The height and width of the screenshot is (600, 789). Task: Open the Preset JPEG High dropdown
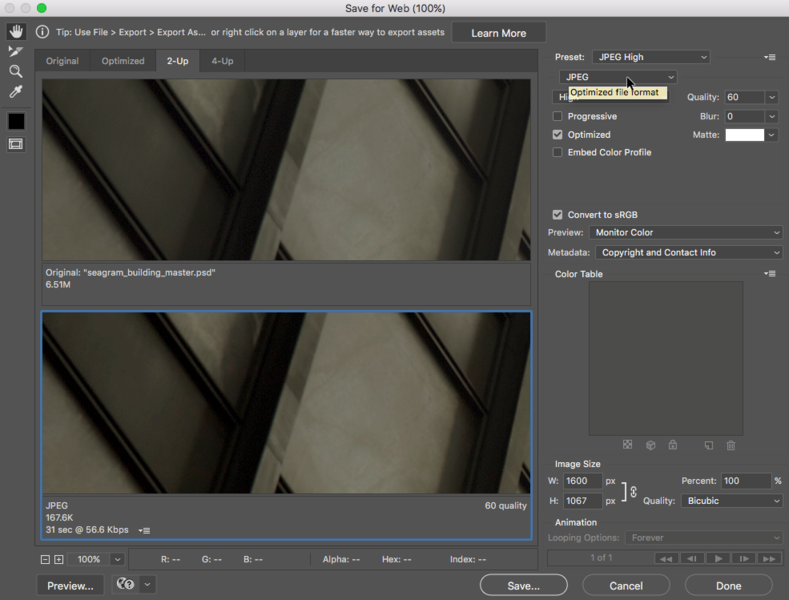tap(650, 57)
